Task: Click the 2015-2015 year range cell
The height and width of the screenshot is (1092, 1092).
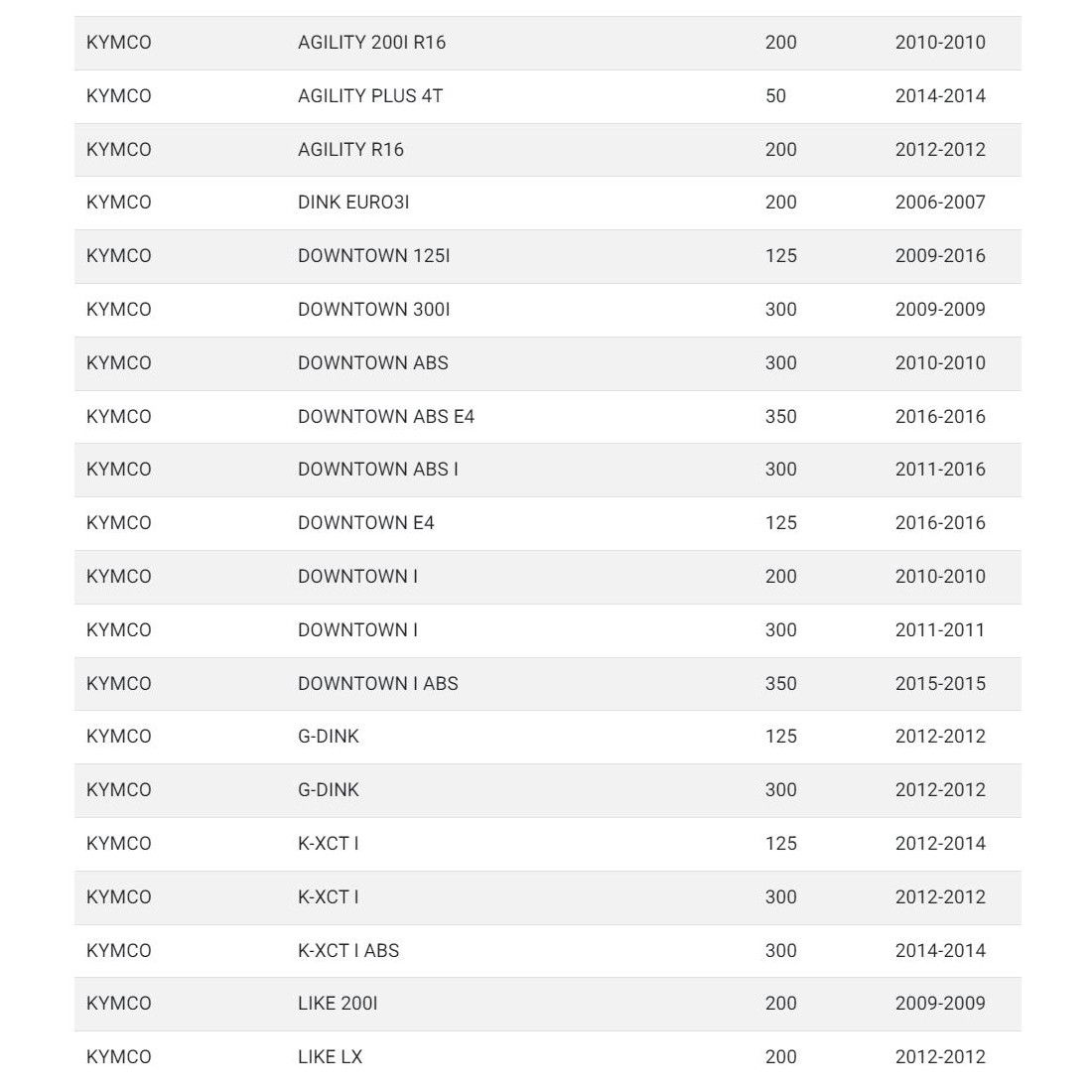Action: (940, 684)
